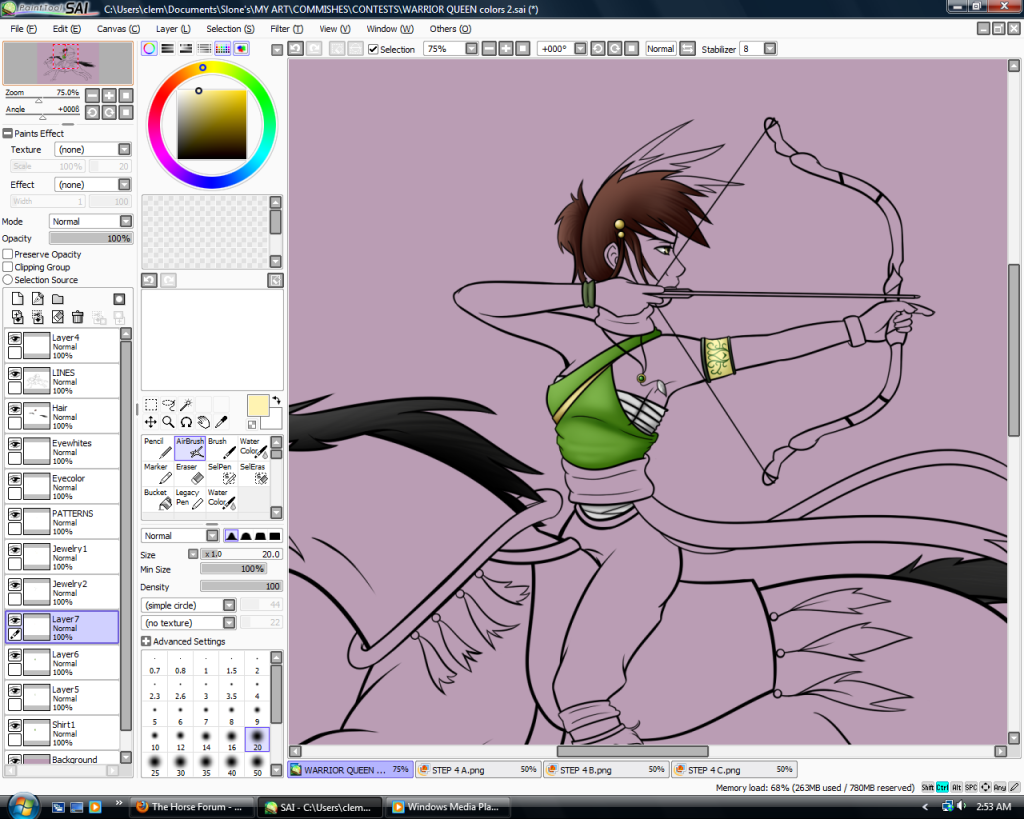Open the File menu
Viewport: 1024px width, 819px height.
point(23,29)
